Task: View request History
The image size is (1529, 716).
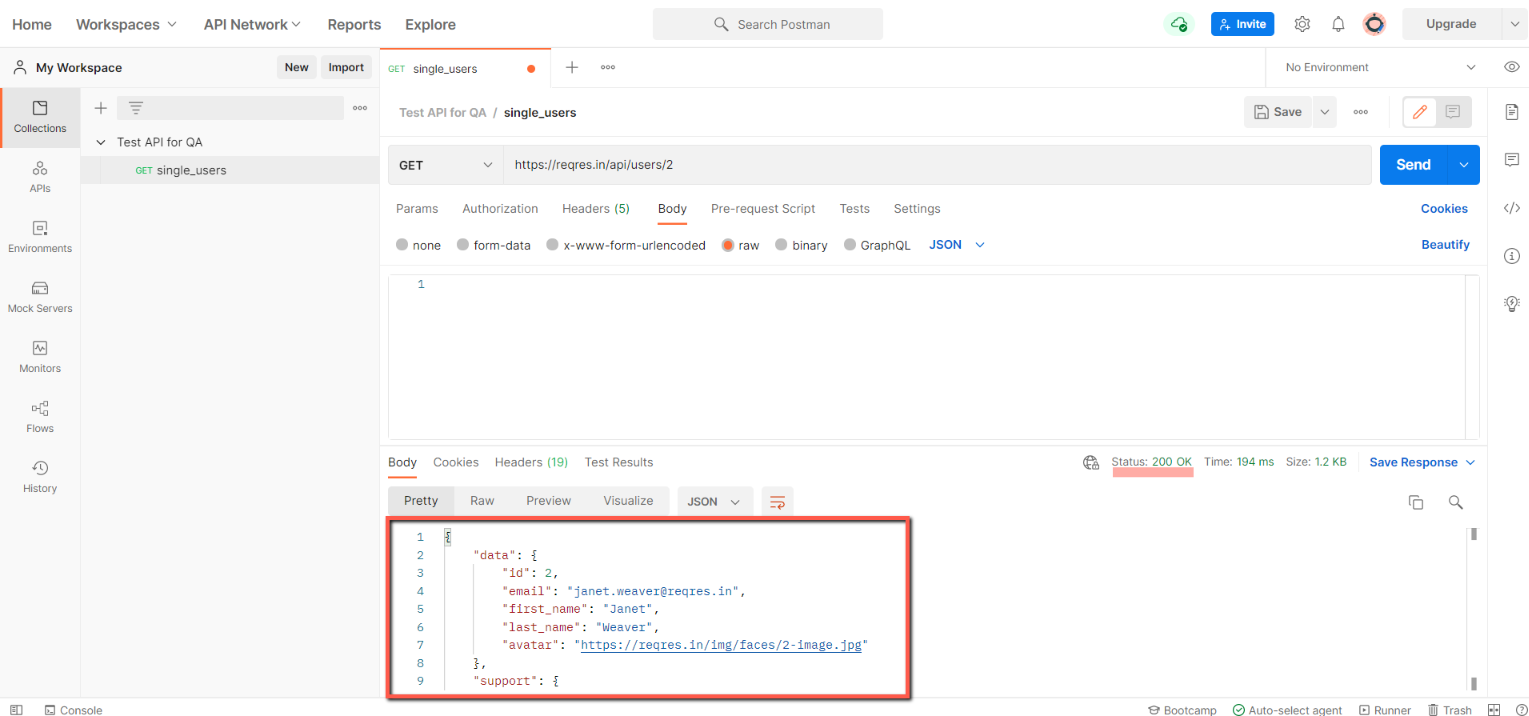Action: click(x=39, y=477)
